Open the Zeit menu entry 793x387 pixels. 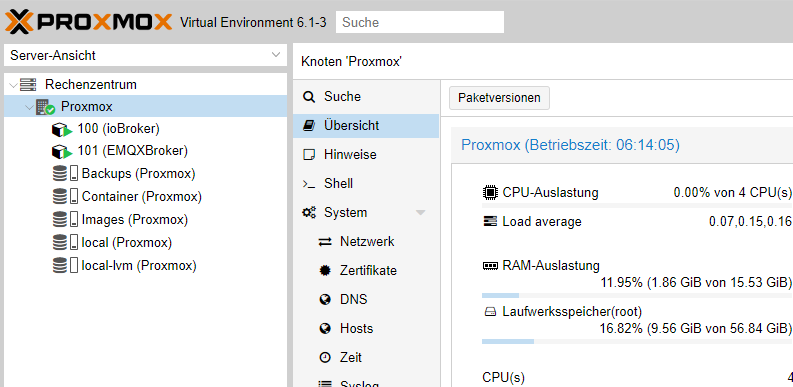pyautogui.click(x=366, y=358)
